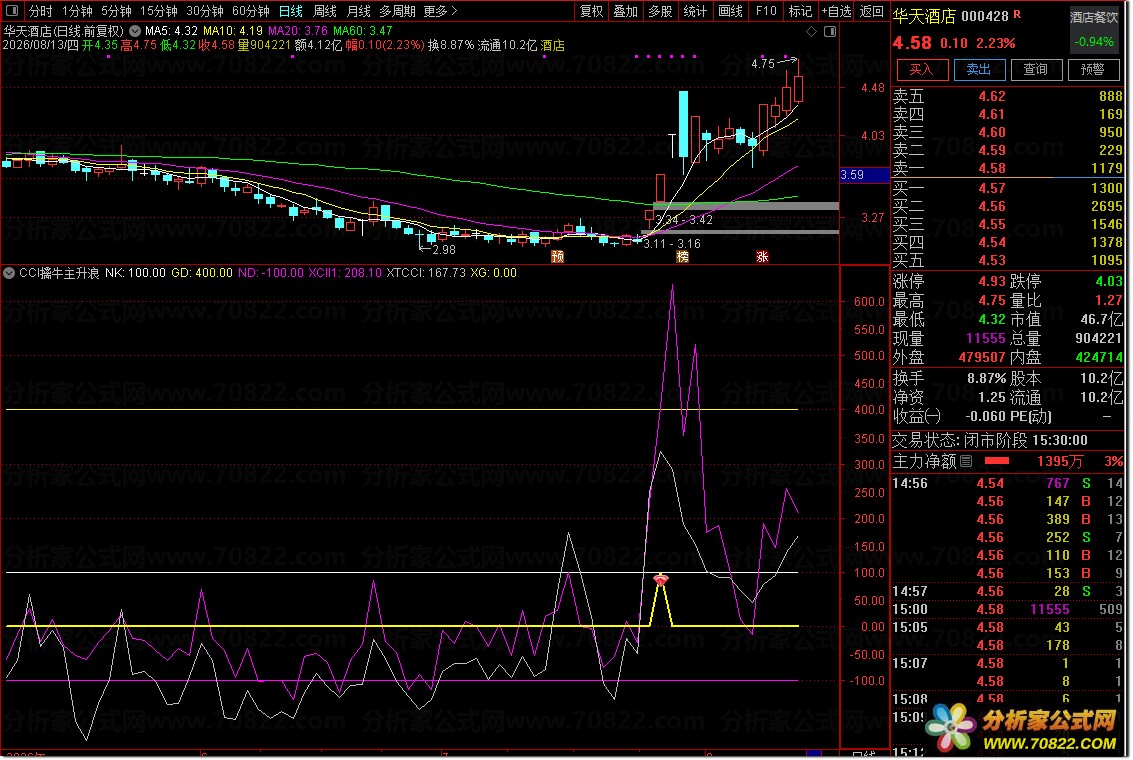Click the 返回 back button
Screen dimensions: 1133x760
coord(871,11)
